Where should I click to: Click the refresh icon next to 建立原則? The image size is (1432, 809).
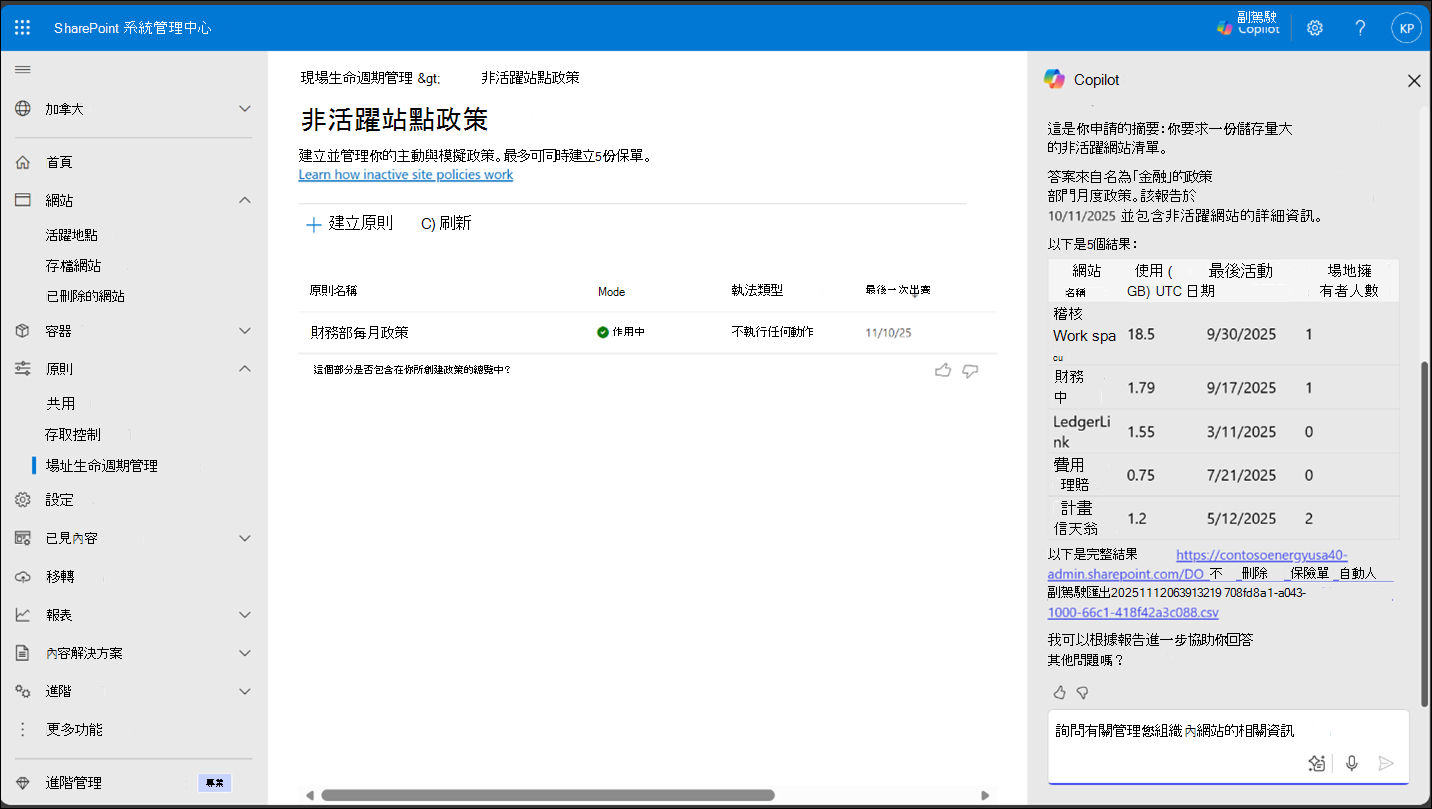click(x=445, y=222)
